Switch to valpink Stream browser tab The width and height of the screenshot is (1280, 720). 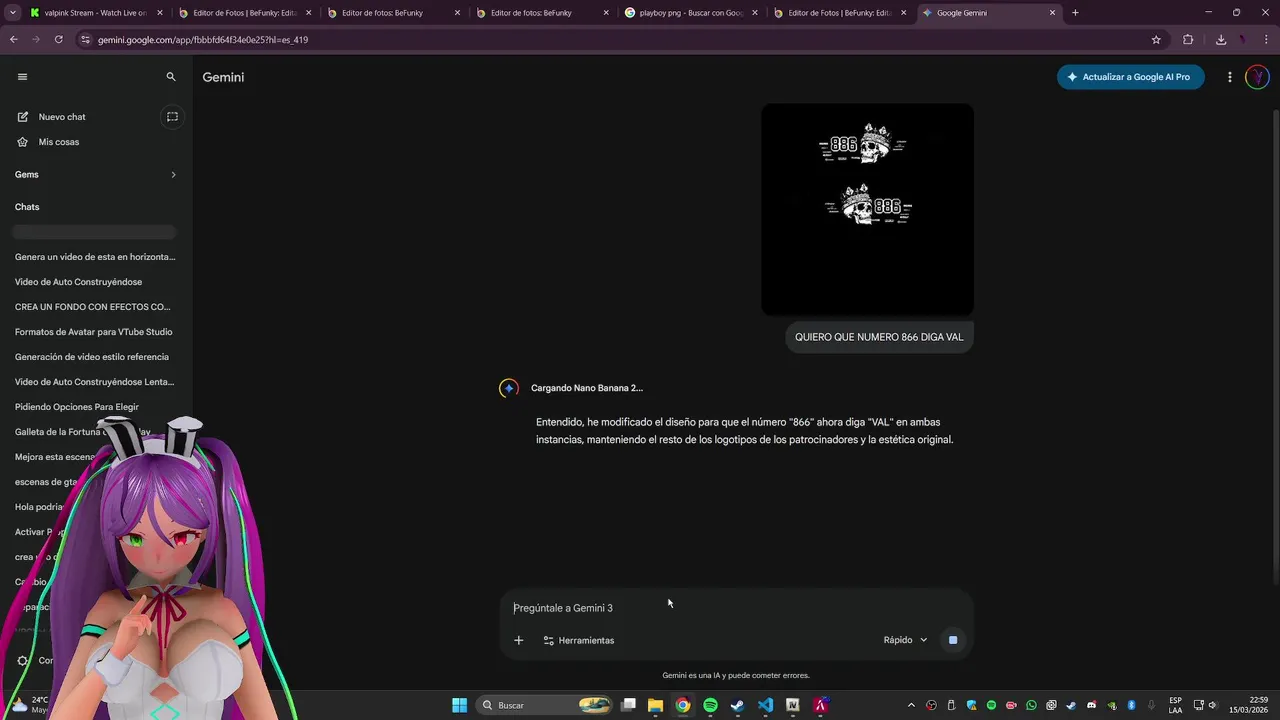96,13
